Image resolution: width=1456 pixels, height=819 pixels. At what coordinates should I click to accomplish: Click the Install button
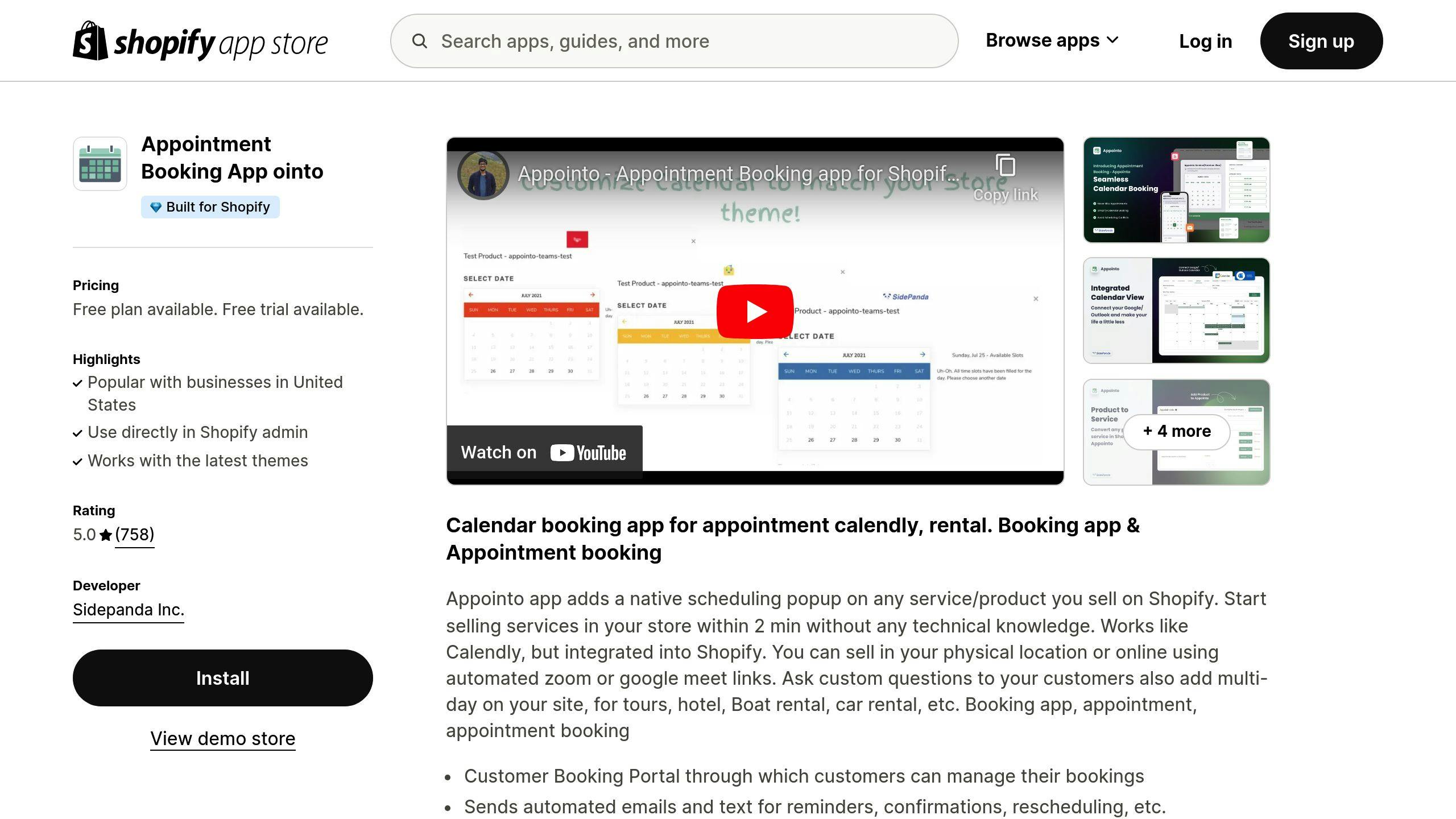coord(223,678)
